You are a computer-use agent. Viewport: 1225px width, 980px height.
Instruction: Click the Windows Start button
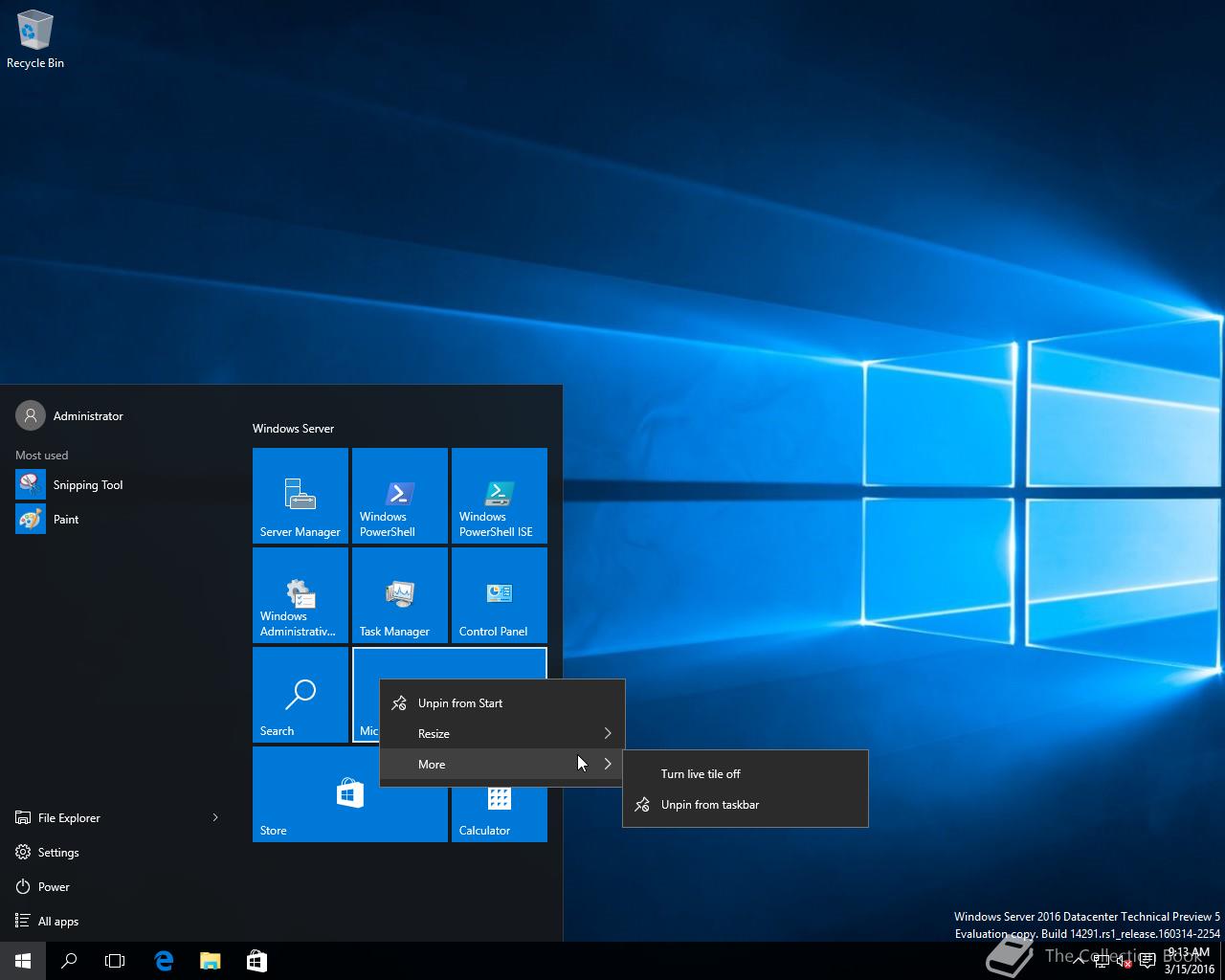[23, 961]
